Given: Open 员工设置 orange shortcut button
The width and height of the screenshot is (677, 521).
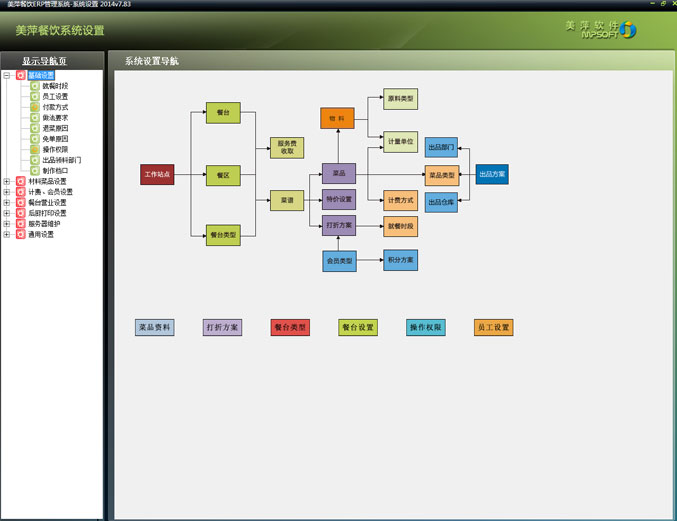Looking at the screenshot, I should 494,327.
